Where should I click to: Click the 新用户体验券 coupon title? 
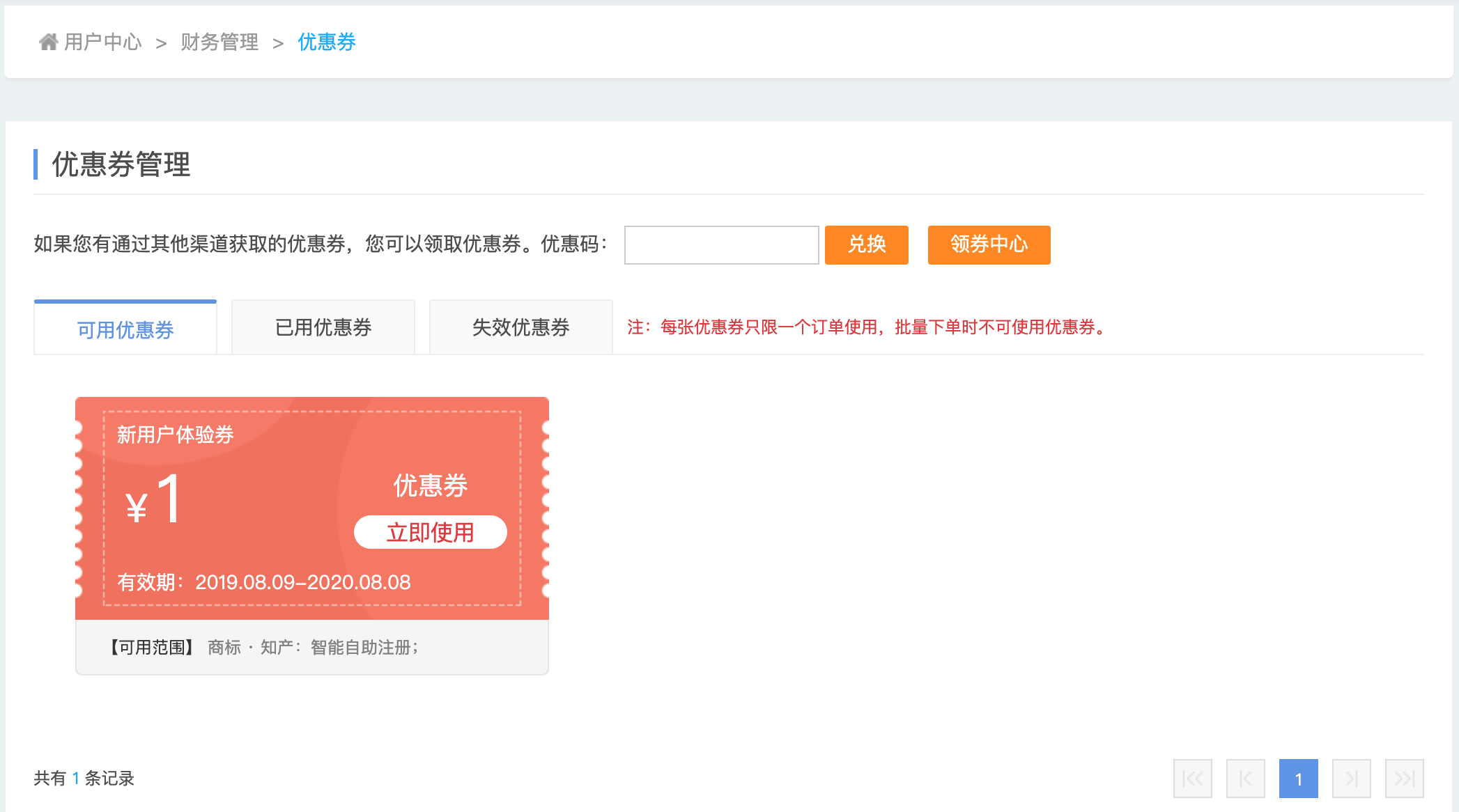175,435
